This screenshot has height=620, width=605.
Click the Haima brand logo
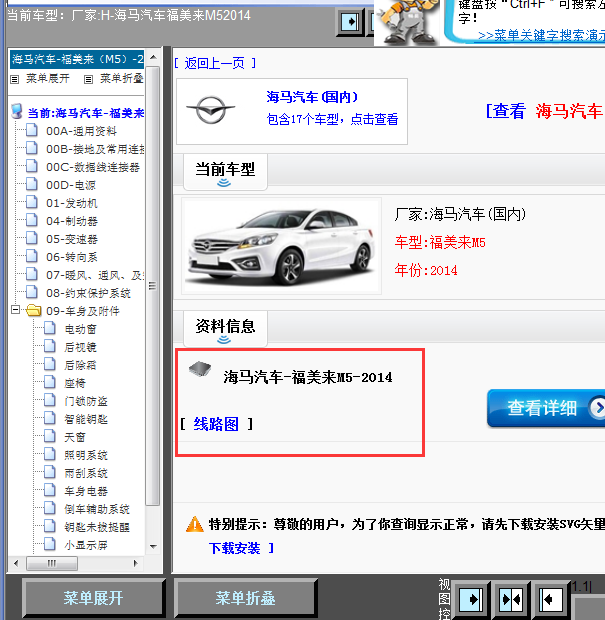(x=211, y=110)
